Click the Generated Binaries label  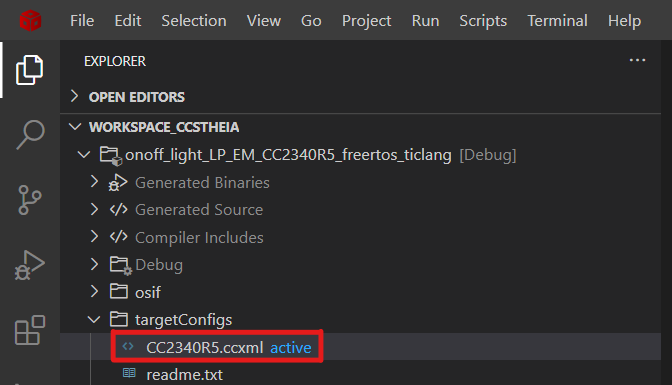[x=202, y=183]
